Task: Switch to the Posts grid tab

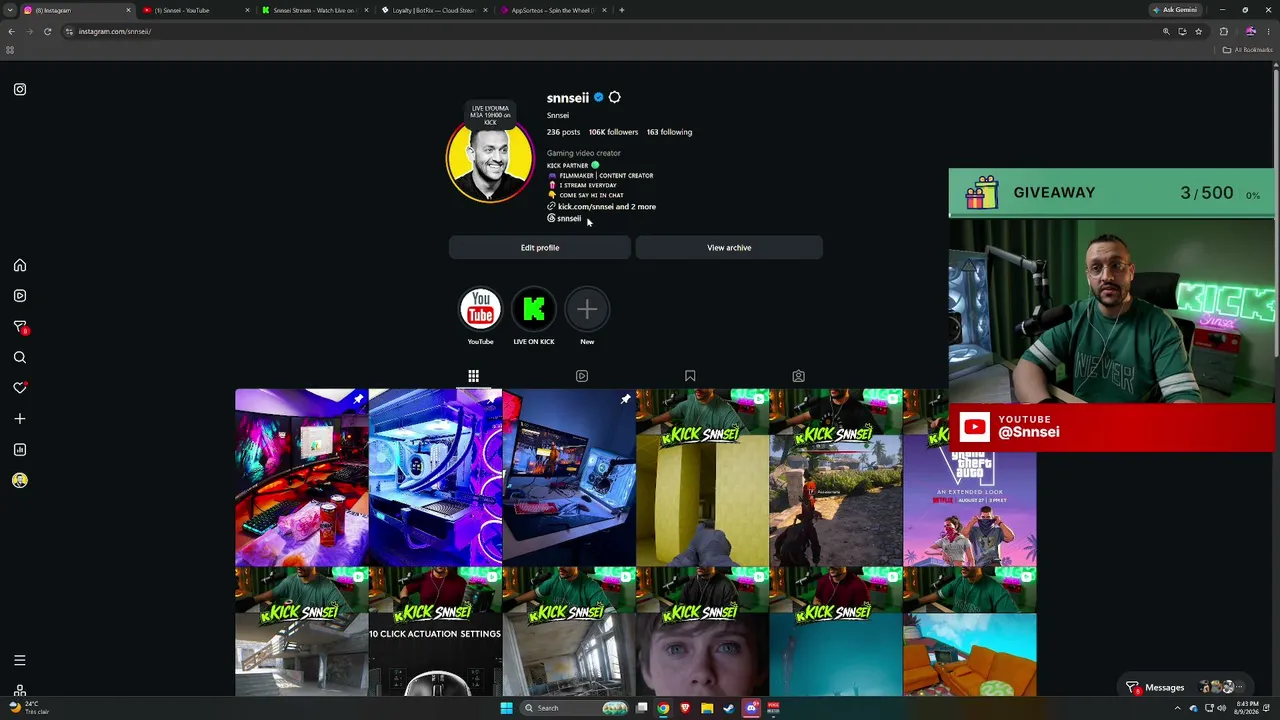Action: (x=473, y=376)
